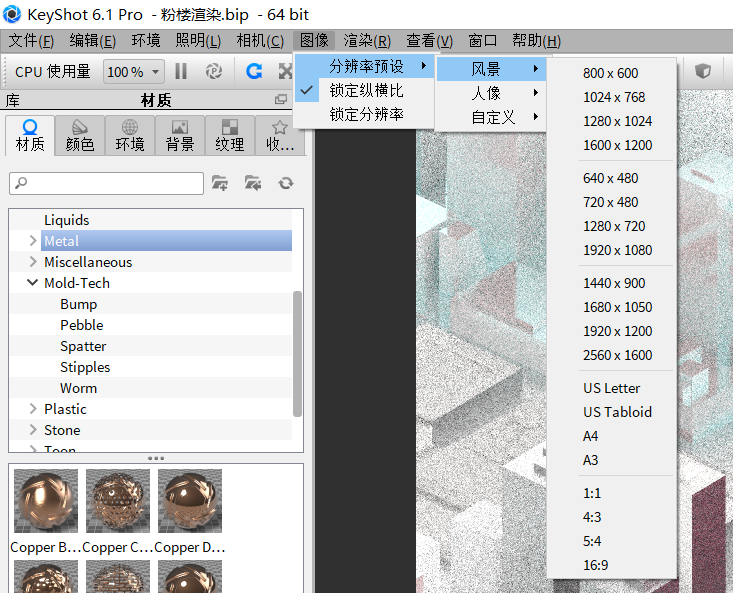733x593 pixels.
Task: Expand the Stone tree node
Action: point(33,430)
